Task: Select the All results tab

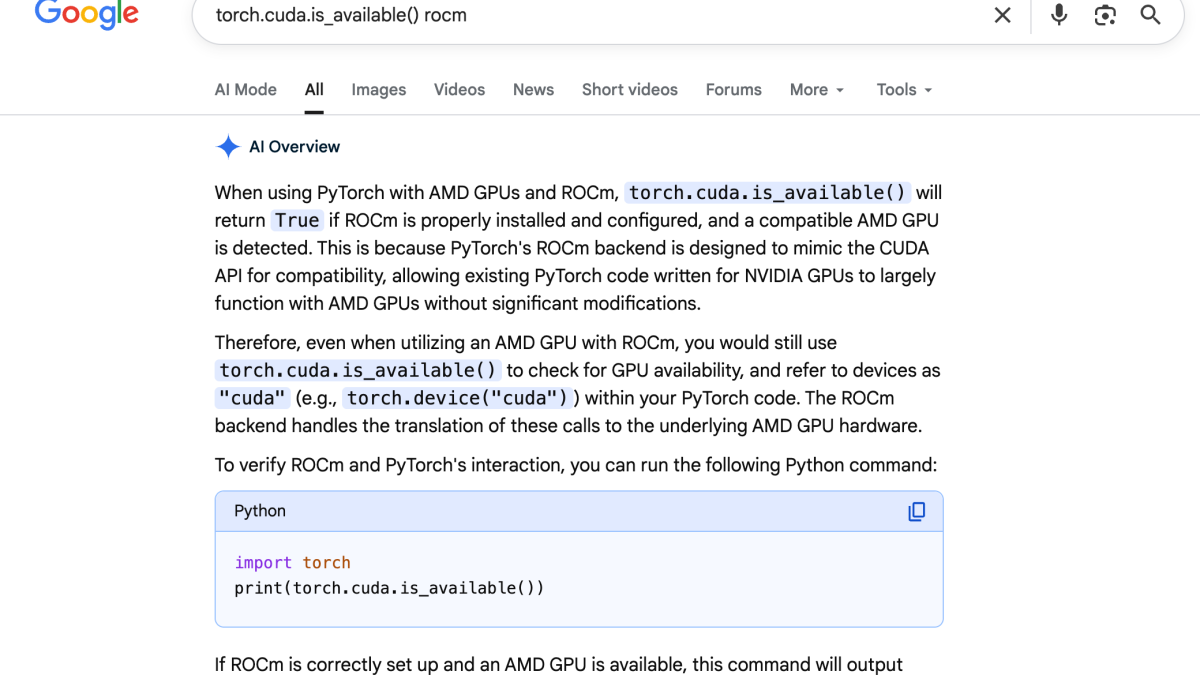Action: tap(313, 89)
